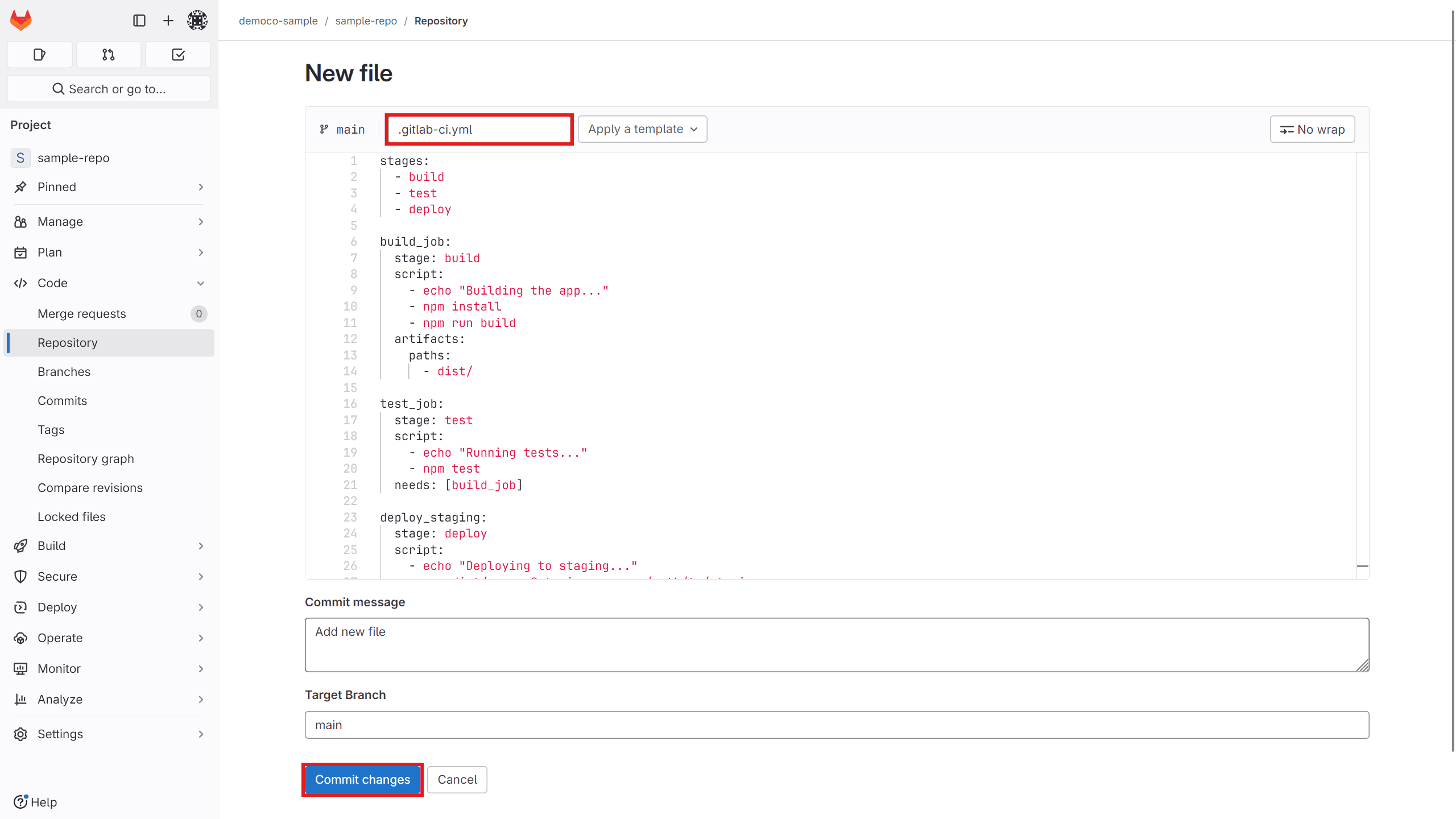Open assigned issues icon button

39,55
